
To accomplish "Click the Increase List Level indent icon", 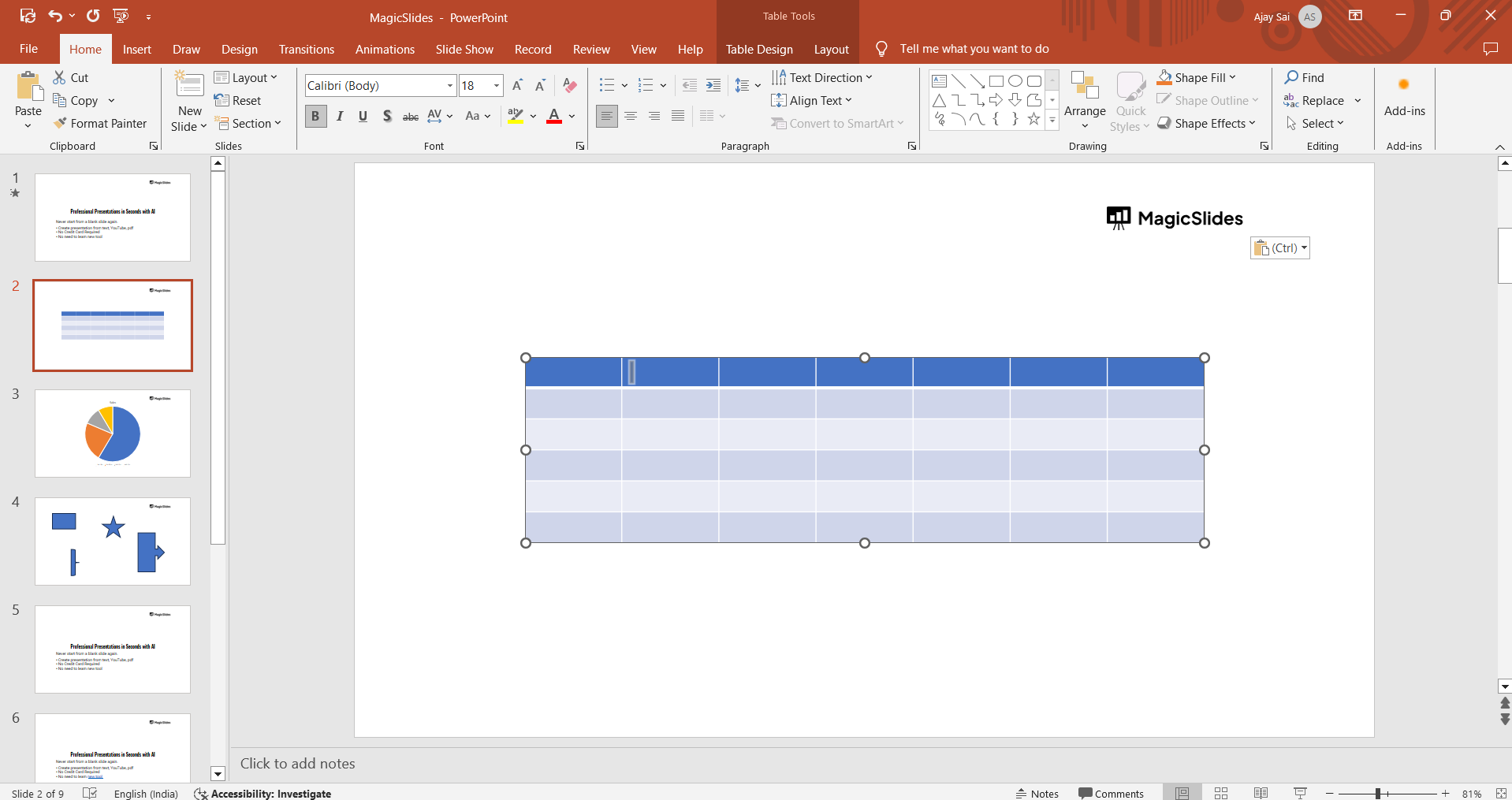I will pyautogui.click(x=713, y=85).
